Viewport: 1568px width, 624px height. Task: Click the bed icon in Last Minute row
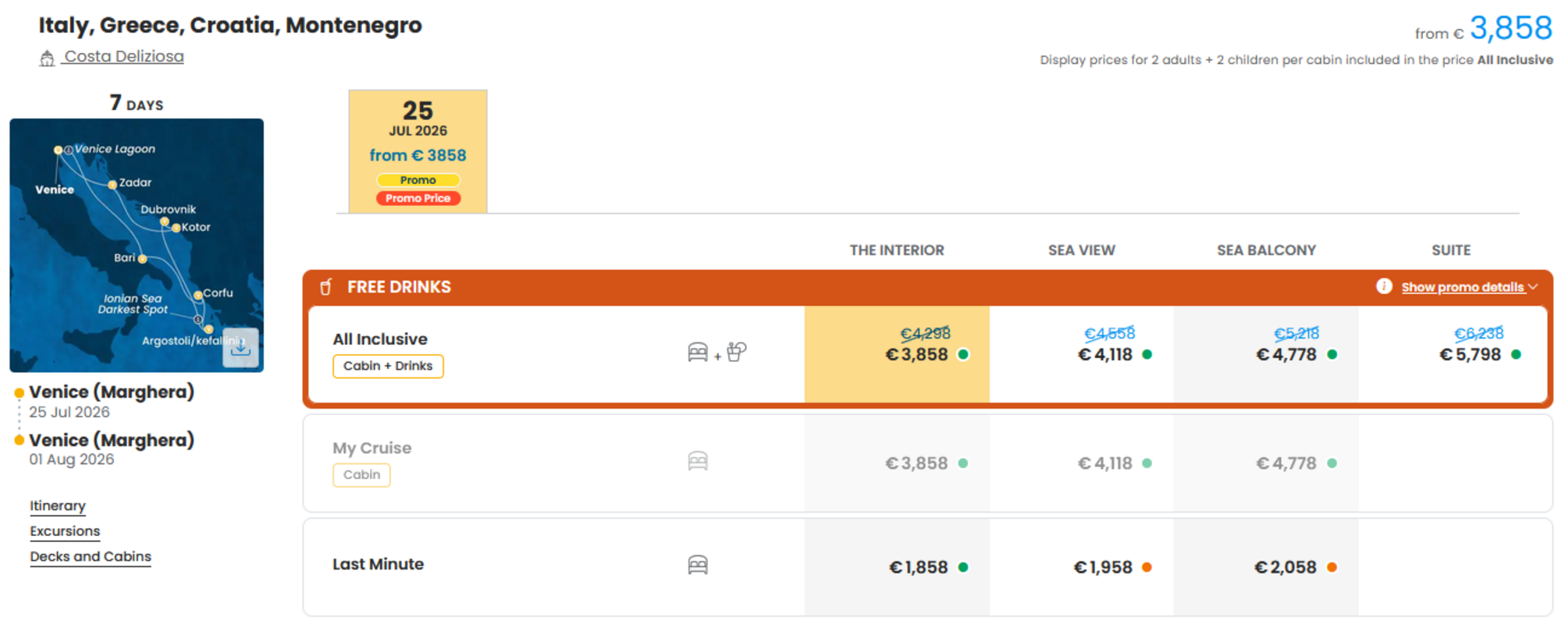pyautogui.click(x=698, y=565)
